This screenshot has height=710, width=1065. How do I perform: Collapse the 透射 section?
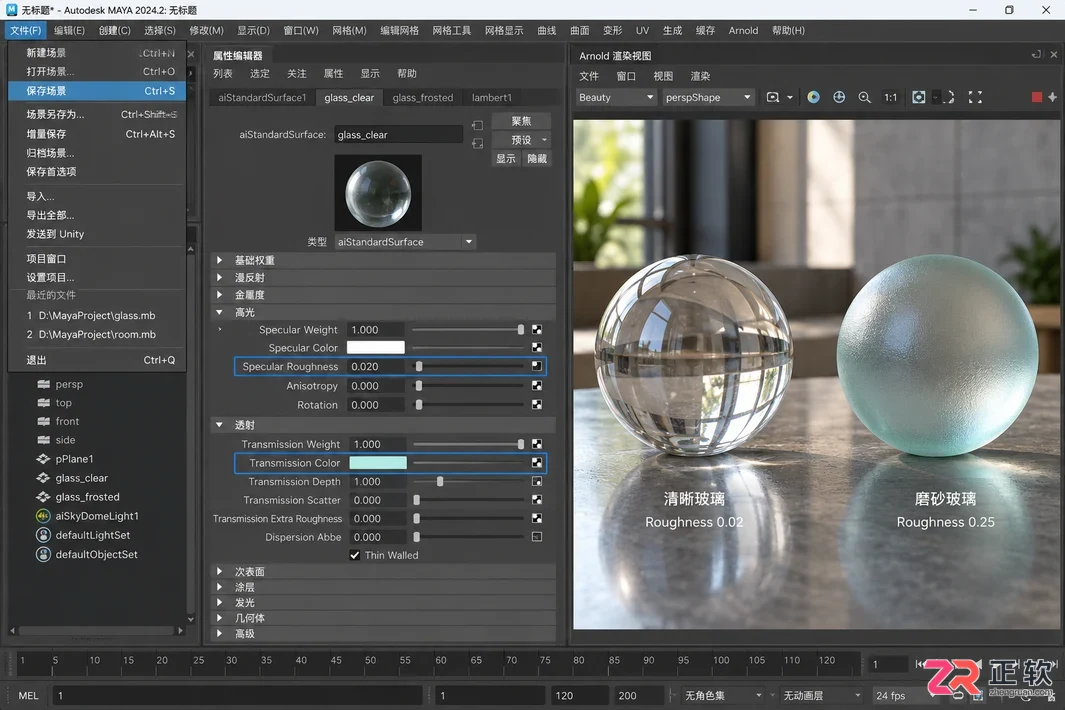point(219,425)
